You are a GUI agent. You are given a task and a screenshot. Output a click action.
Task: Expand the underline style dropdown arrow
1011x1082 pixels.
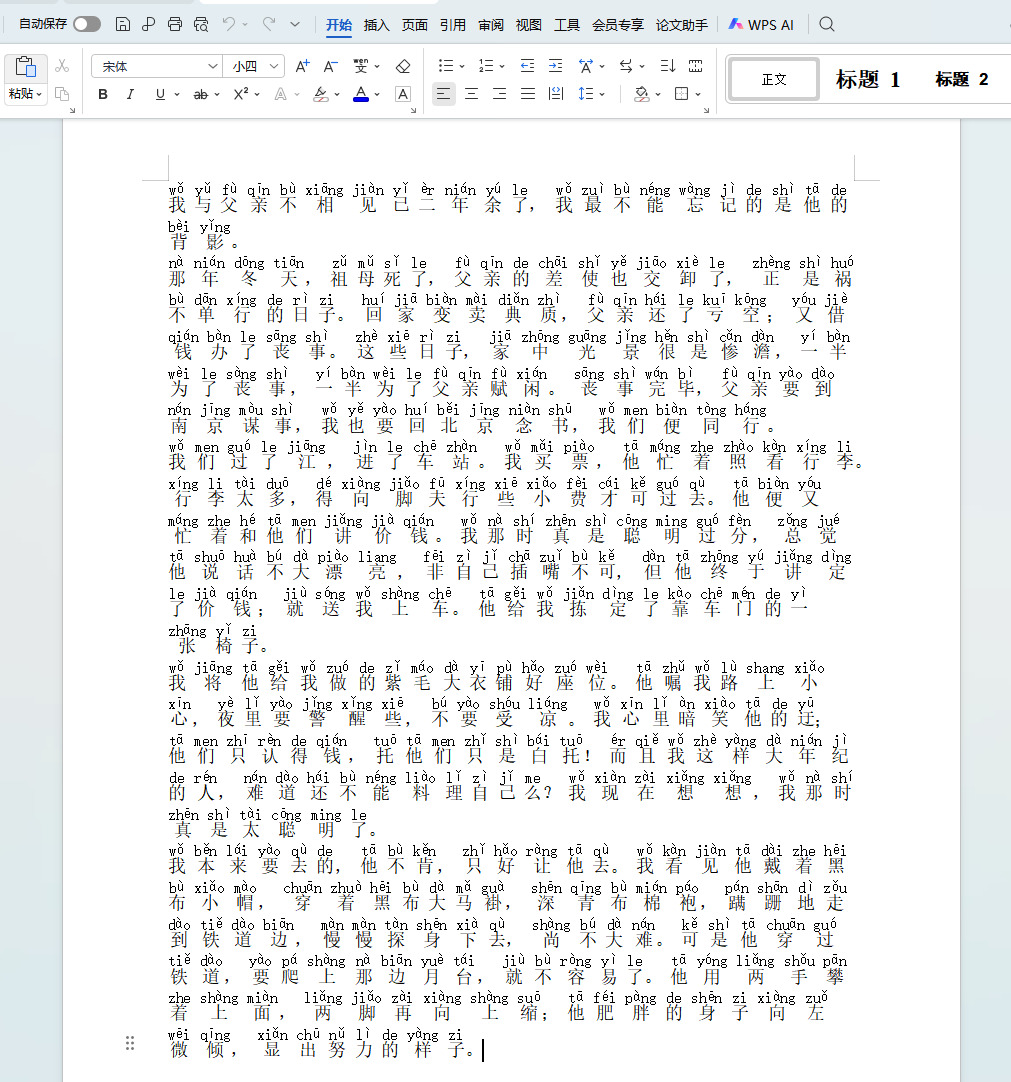click(x=177, y=95)
